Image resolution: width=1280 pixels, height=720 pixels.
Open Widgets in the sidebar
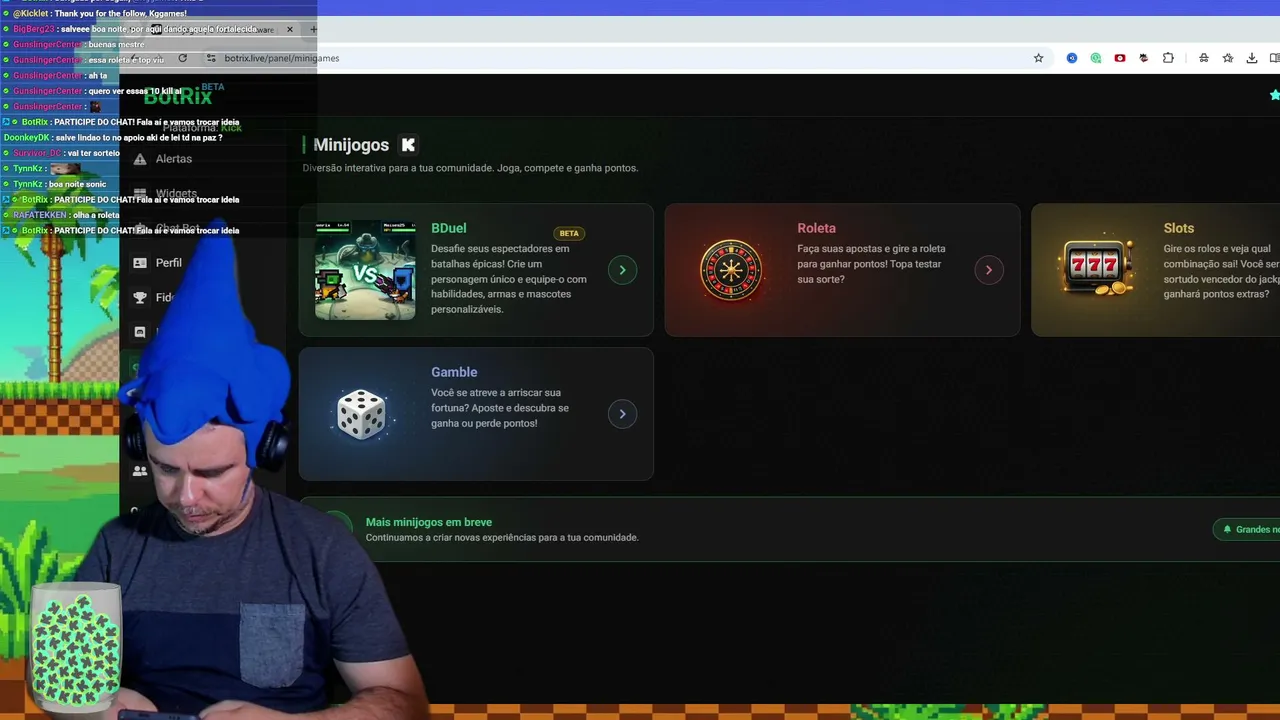[176, 194]
